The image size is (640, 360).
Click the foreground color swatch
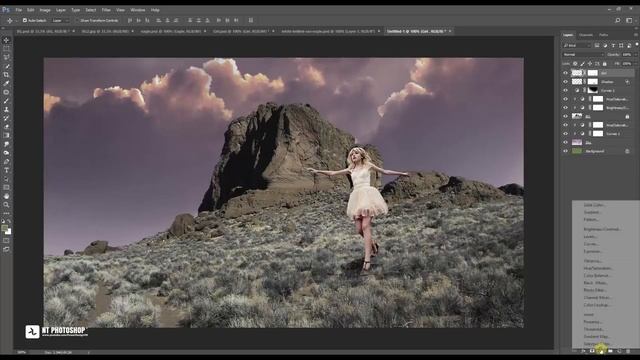click(4, 228)
